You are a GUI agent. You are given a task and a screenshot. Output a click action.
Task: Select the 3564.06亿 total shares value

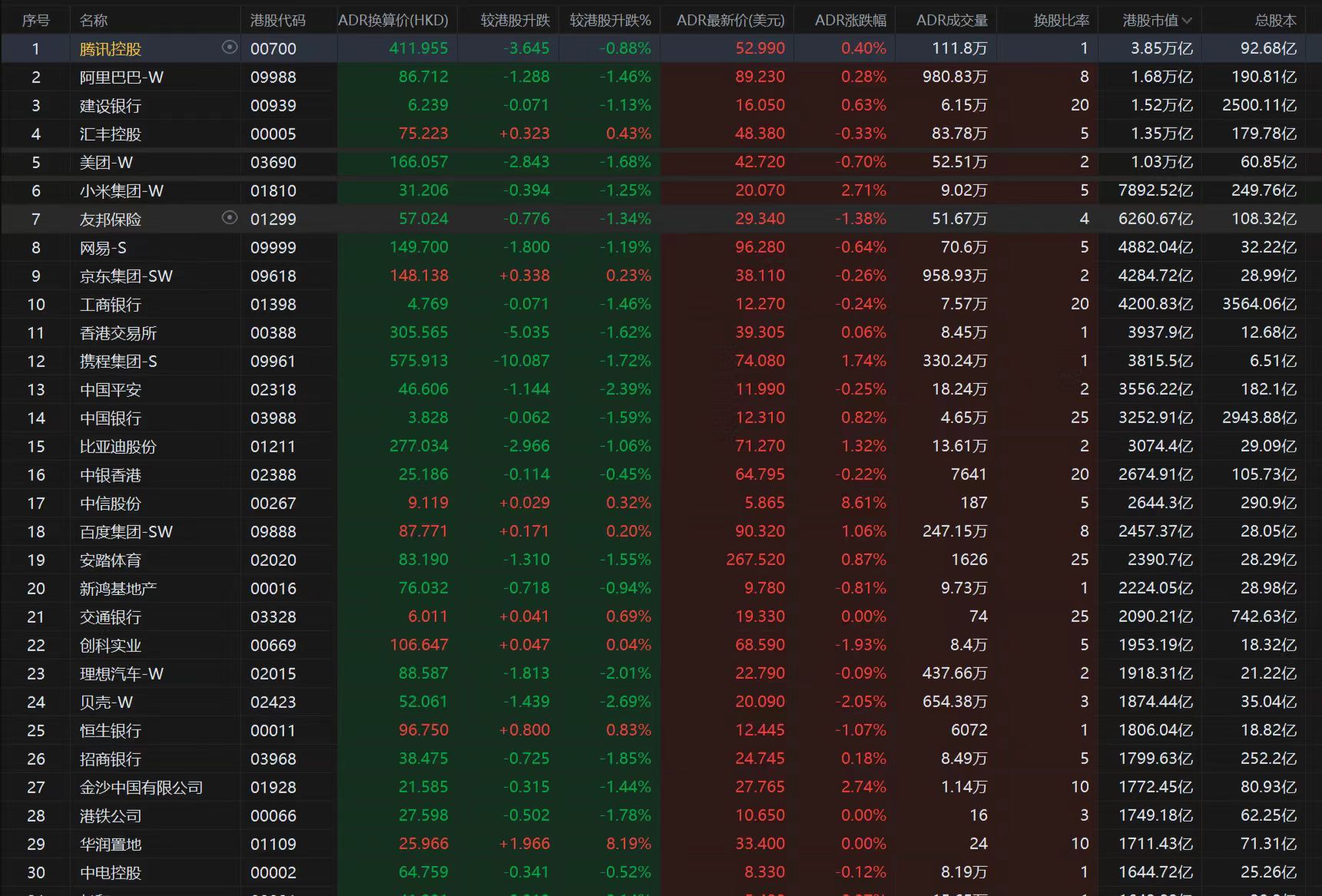tap(1260, 304)
